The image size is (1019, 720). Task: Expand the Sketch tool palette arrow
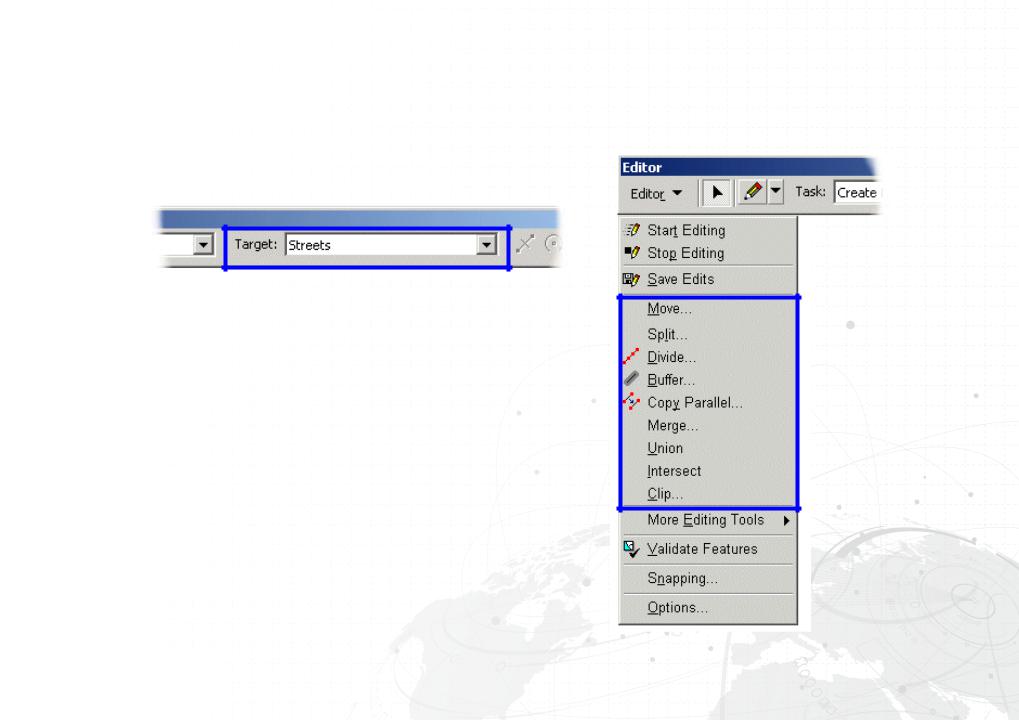click(x=775, y=192)
